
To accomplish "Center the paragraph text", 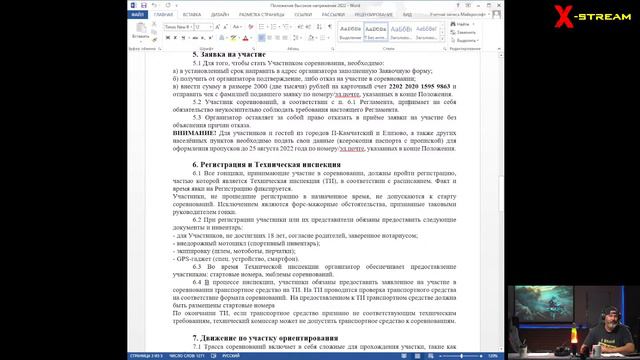I will point(269,38).
